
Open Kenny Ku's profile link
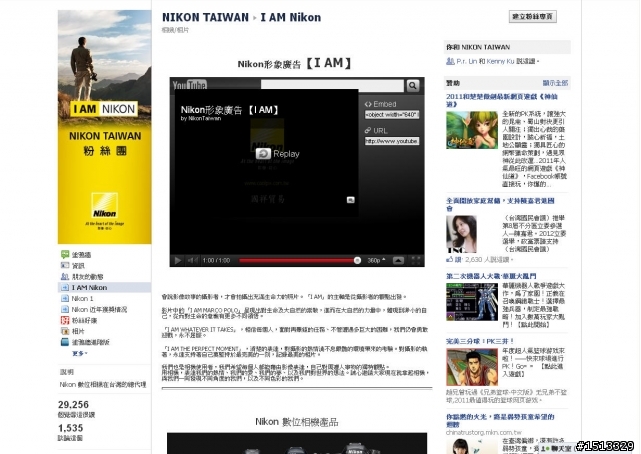(500, 61)
